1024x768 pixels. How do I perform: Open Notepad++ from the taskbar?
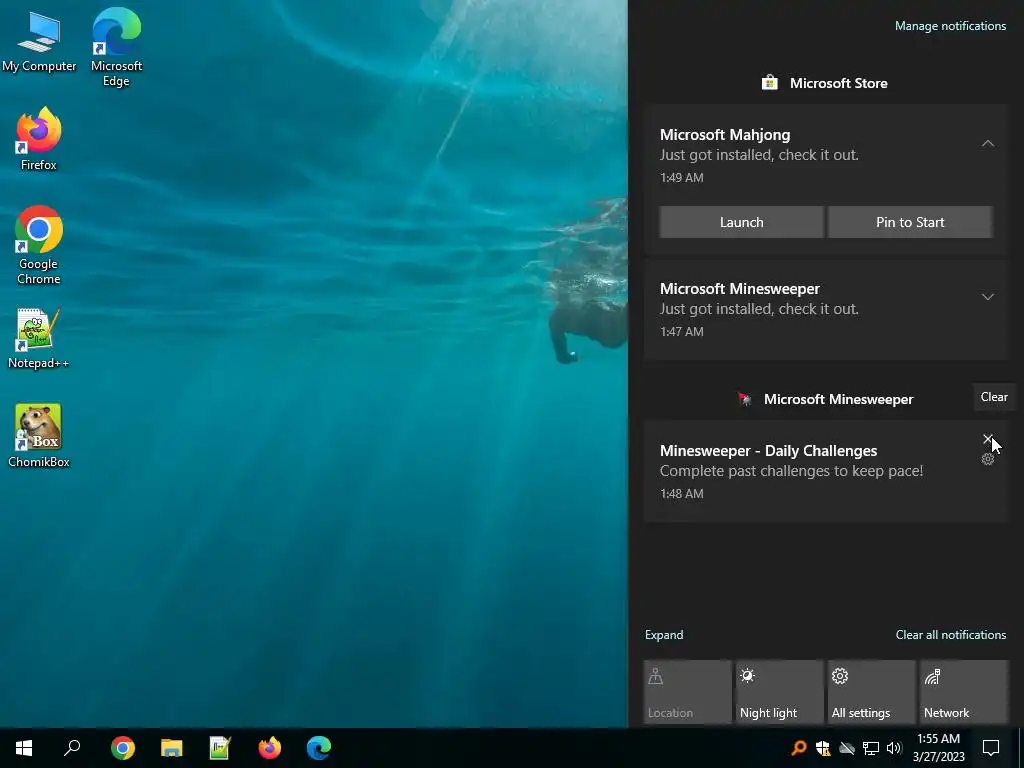pyautogui.click(x=220, y=748)
